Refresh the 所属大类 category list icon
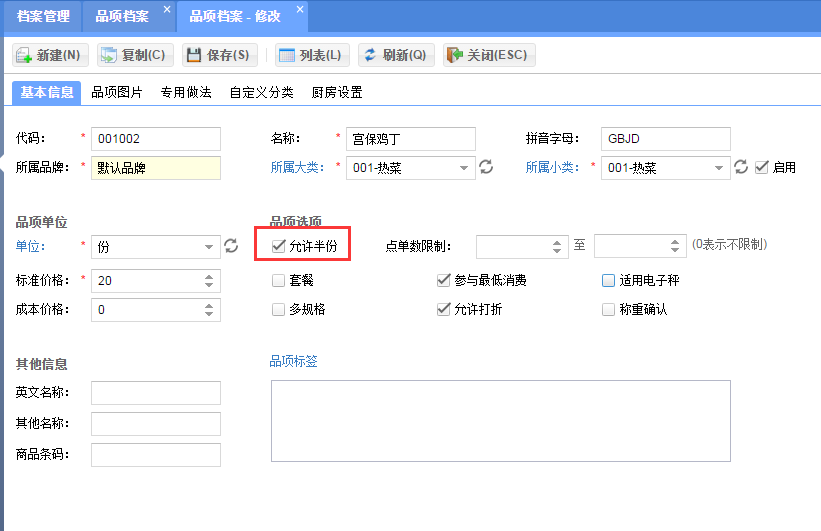Screen dimensions: 821x531 [486, 167]
